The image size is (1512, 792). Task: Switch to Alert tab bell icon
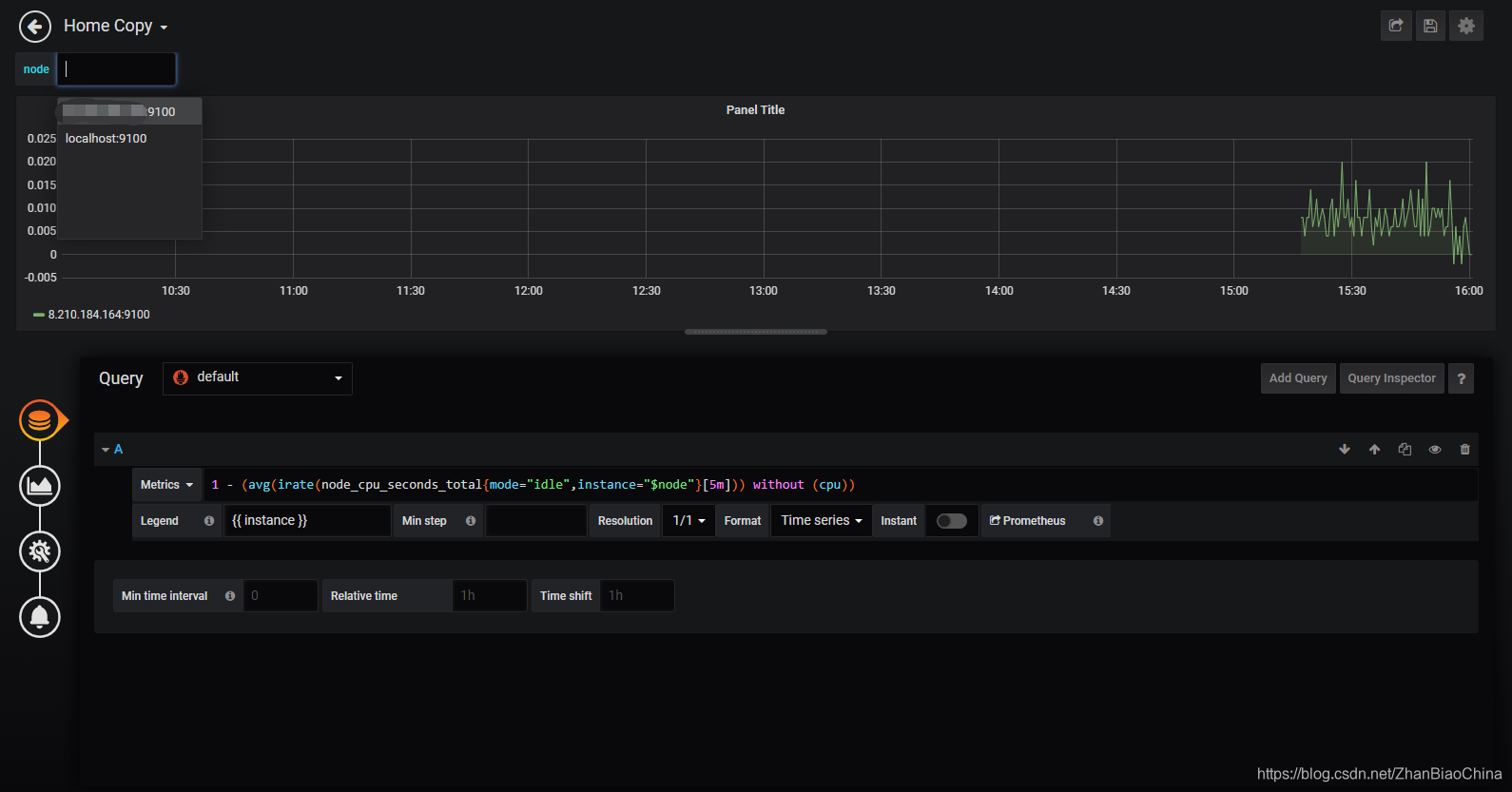tap(40, 617)
